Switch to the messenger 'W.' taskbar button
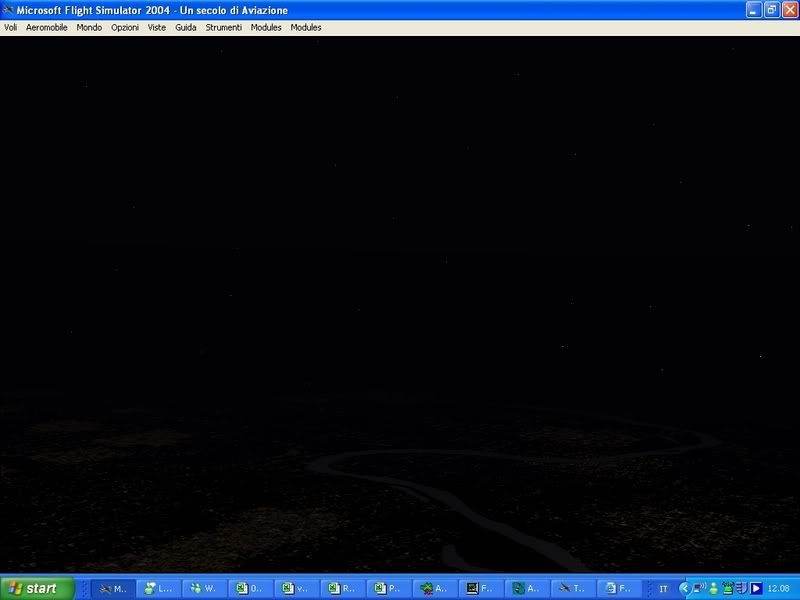Screen dimensions: 800x600 point(205,589)
